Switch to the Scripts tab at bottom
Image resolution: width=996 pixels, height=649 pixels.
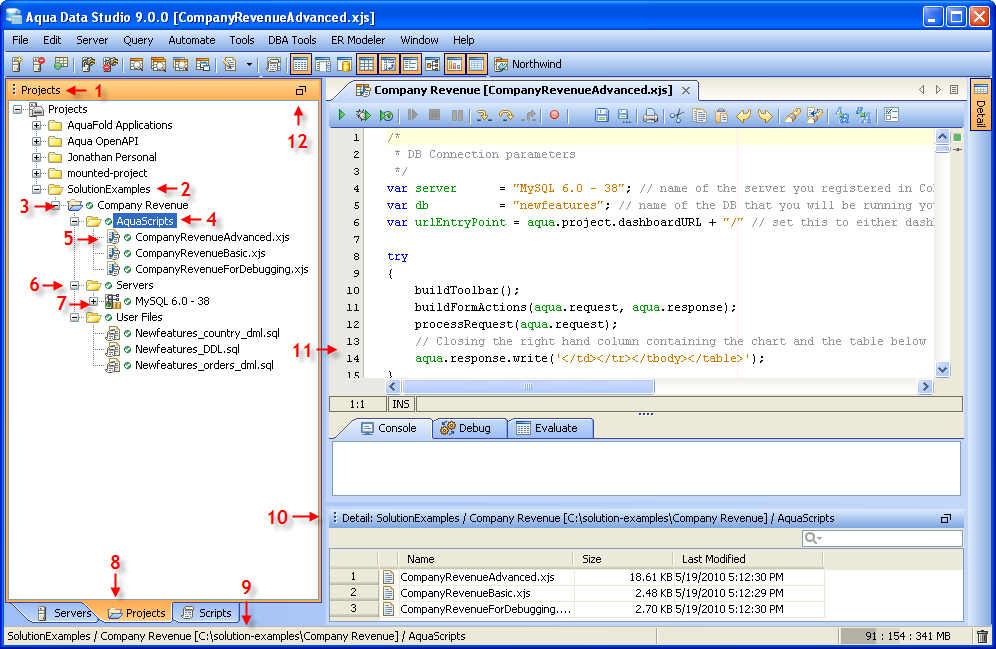[205, 613]
